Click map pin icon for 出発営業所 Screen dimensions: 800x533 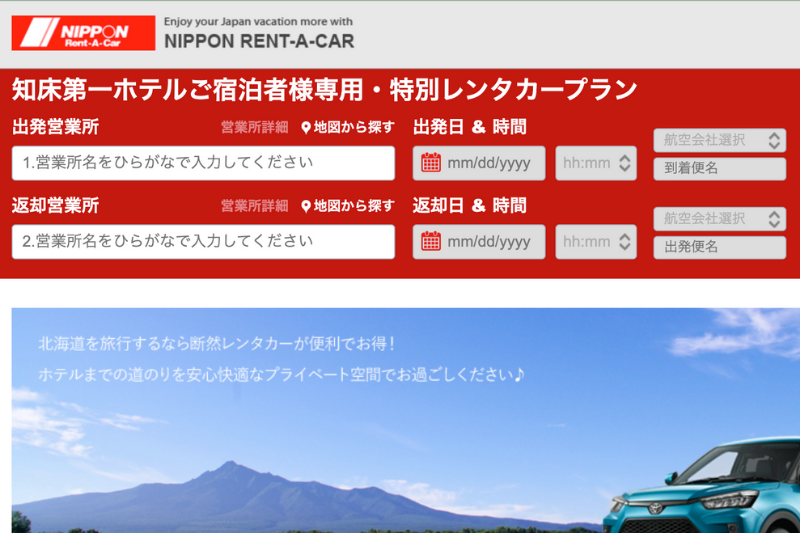click(x=306, y=127)
